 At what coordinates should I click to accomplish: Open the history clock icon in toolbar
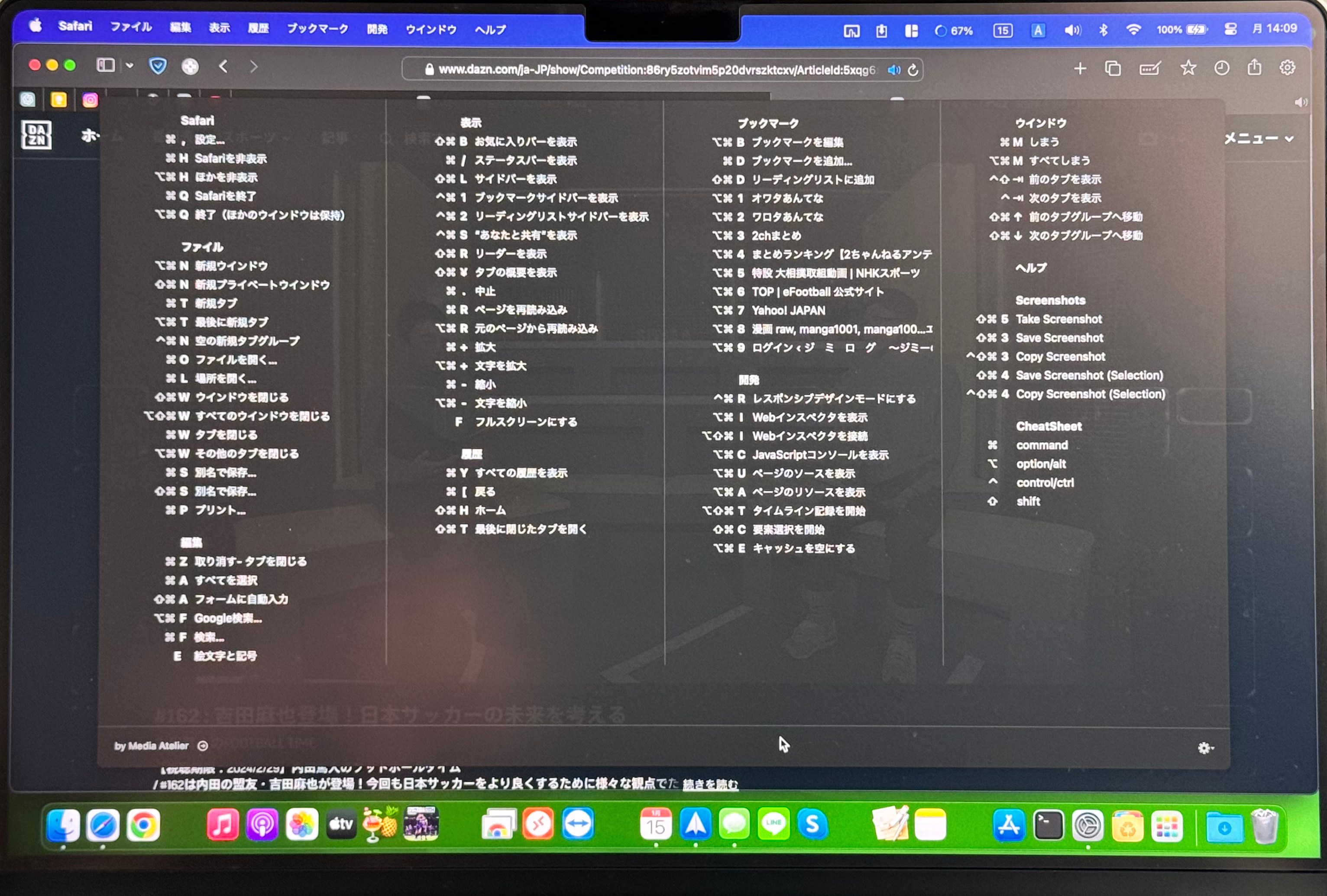point(1221,68)
